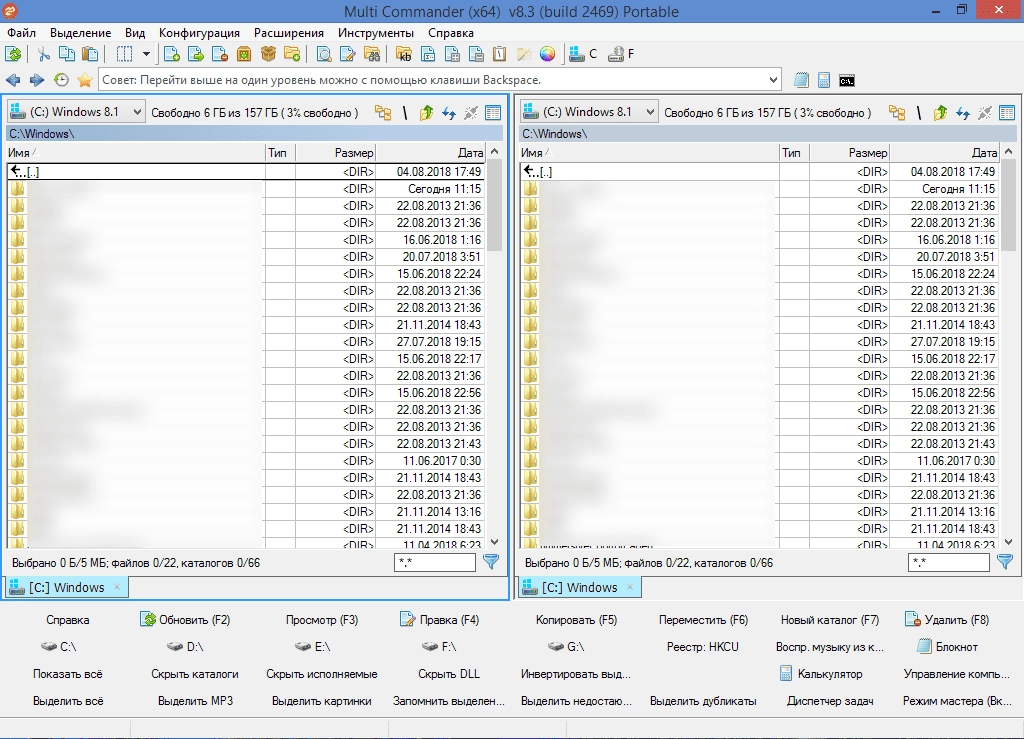Click Копировать (F5) button

coord(576,620)
